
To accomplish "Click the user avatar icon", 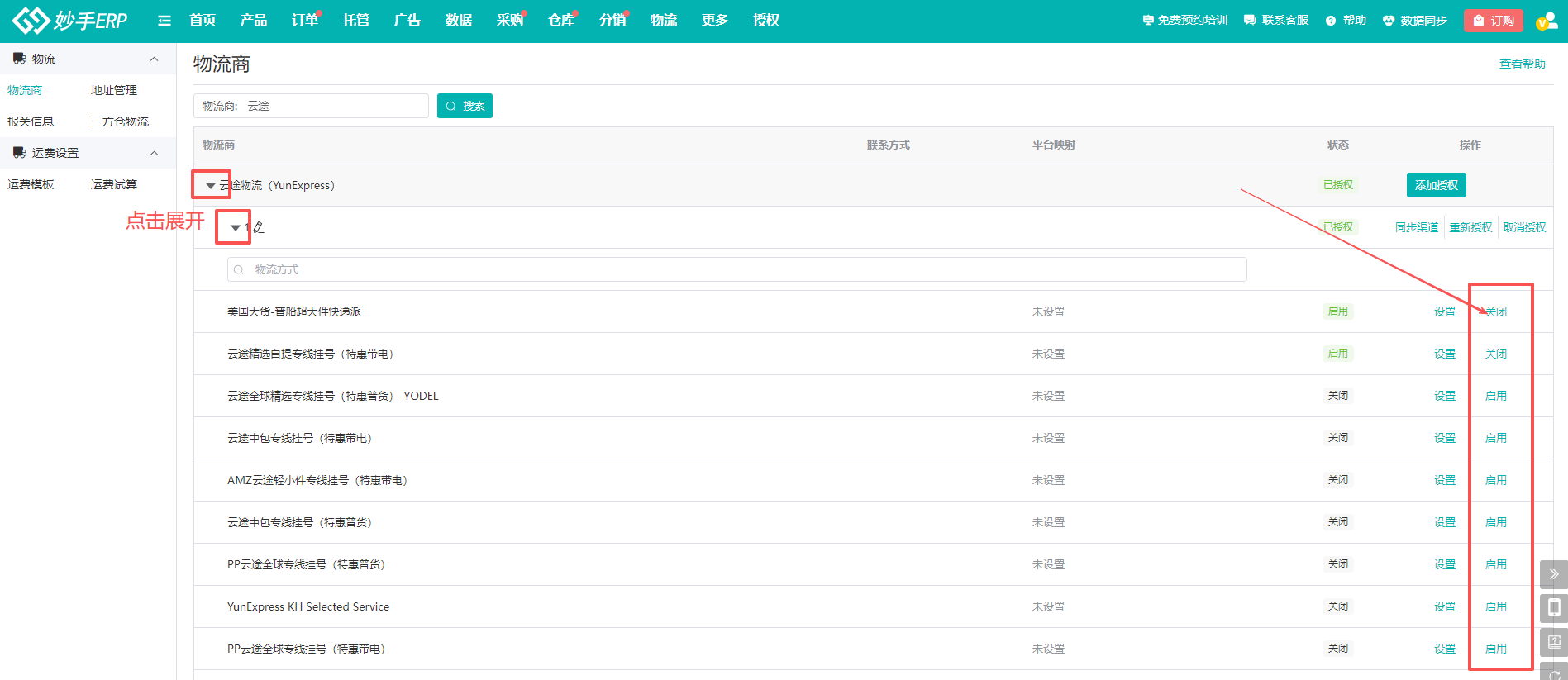I will (1546, 21).
